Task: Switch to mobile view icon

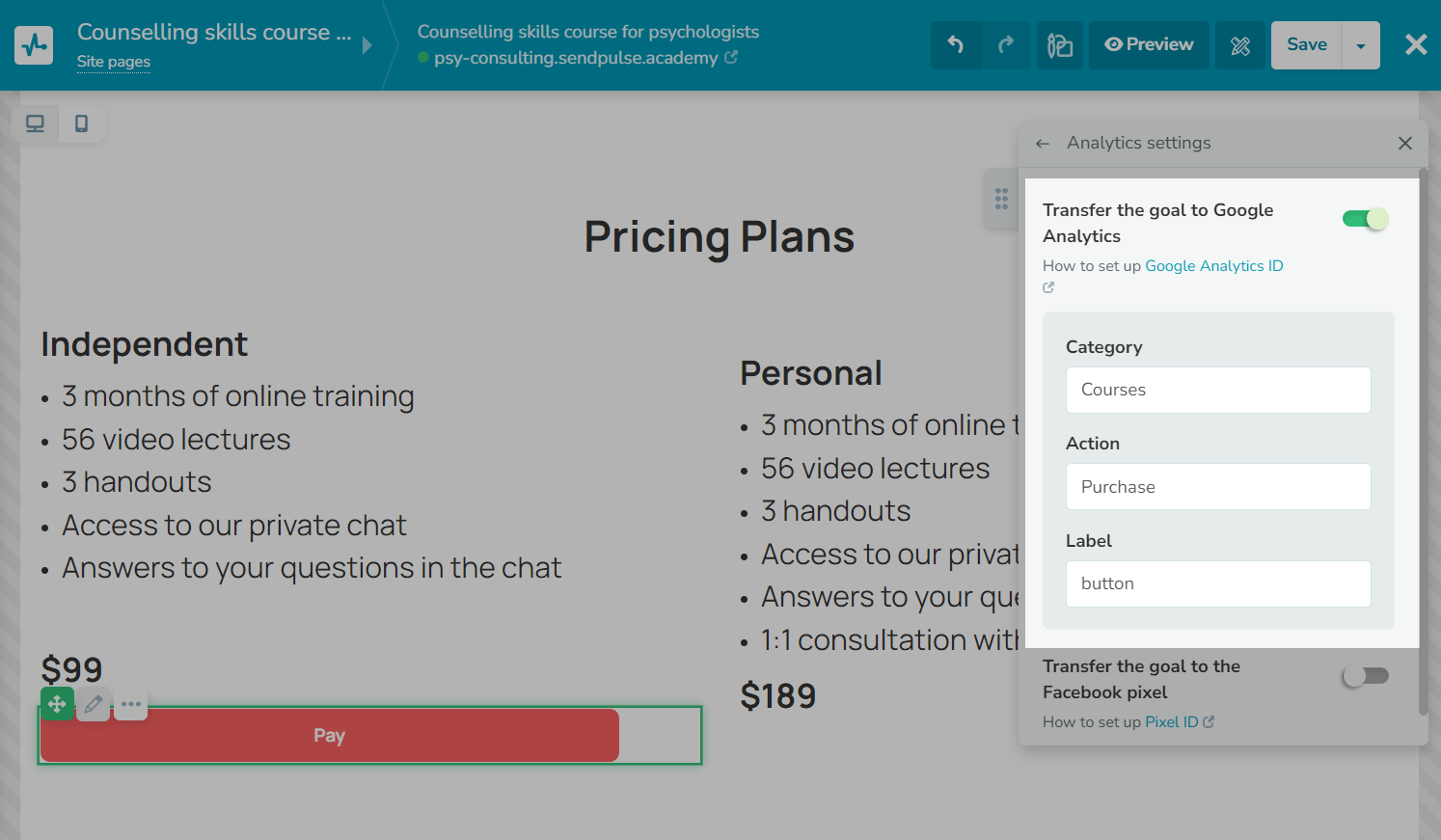Action: coord(82,123)
